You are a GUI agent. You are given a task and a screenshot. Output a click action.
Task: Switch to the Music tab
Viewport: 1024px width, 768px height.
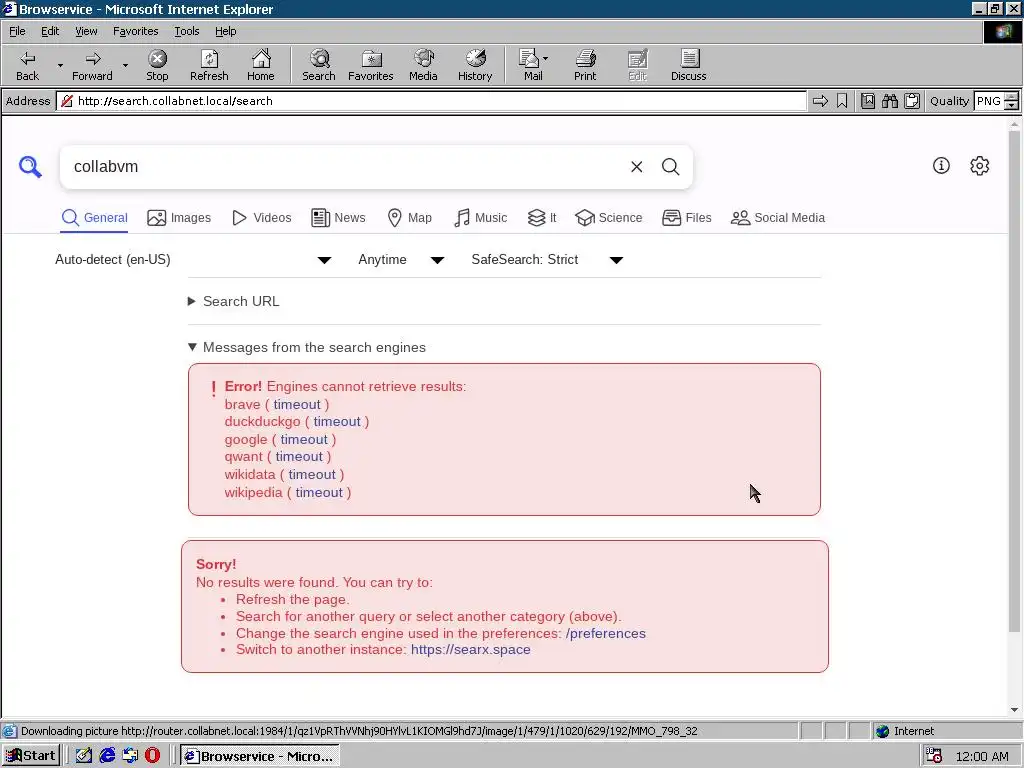[480, 217]
